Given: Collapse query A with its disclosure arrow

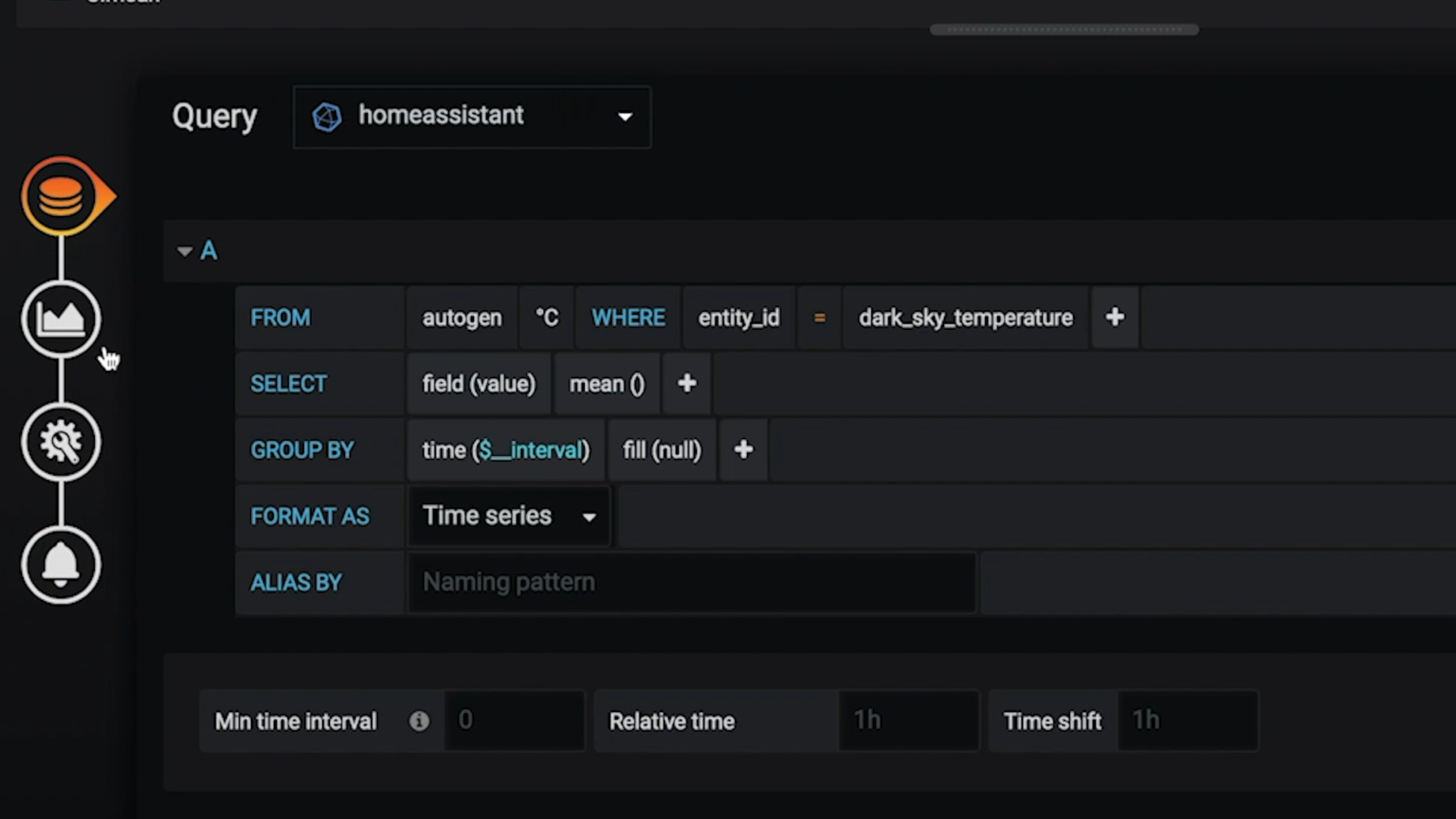Looking at the screenshot, I should tap(185, 249).
